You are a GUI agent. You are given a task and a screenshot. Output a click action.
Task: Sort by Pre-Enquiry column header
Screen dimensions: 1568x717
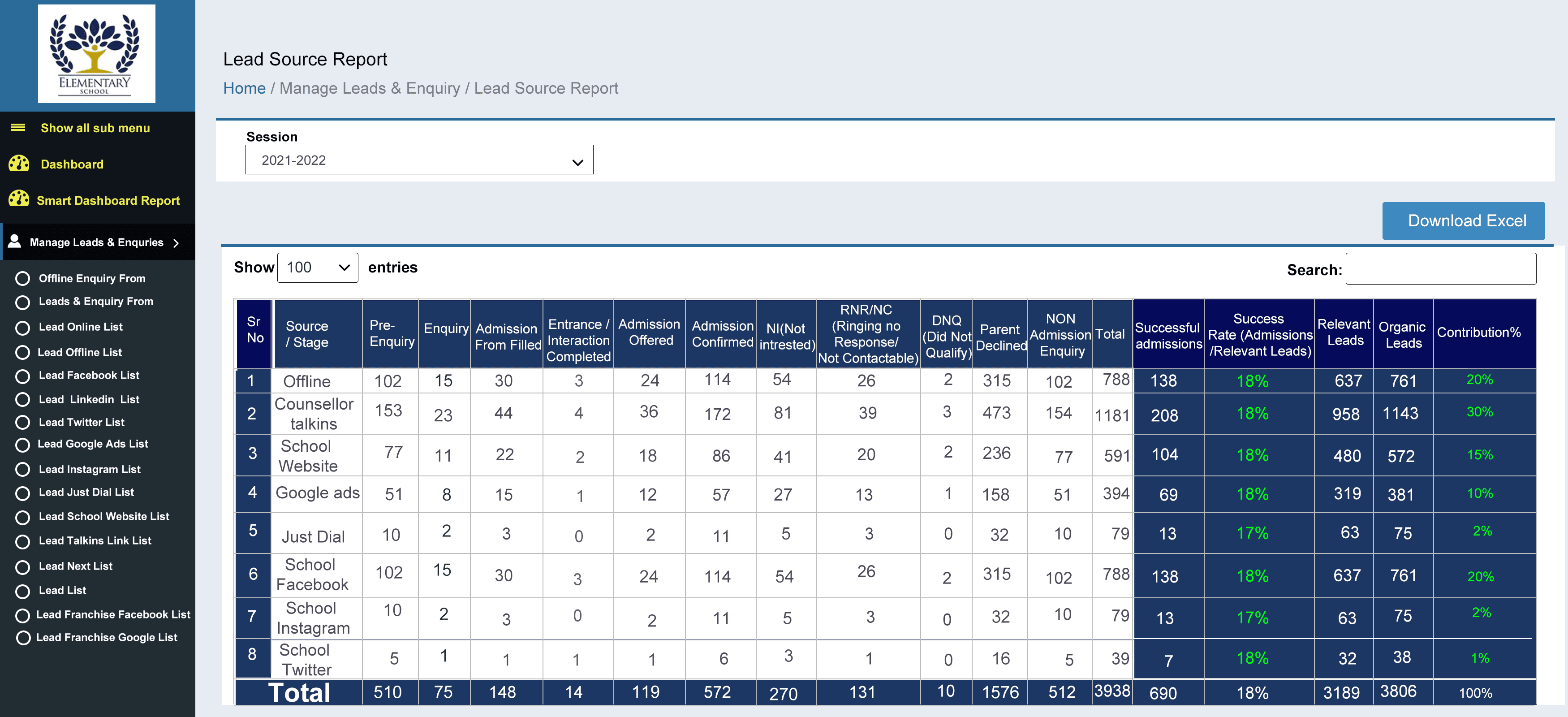(x=390, y=334)
